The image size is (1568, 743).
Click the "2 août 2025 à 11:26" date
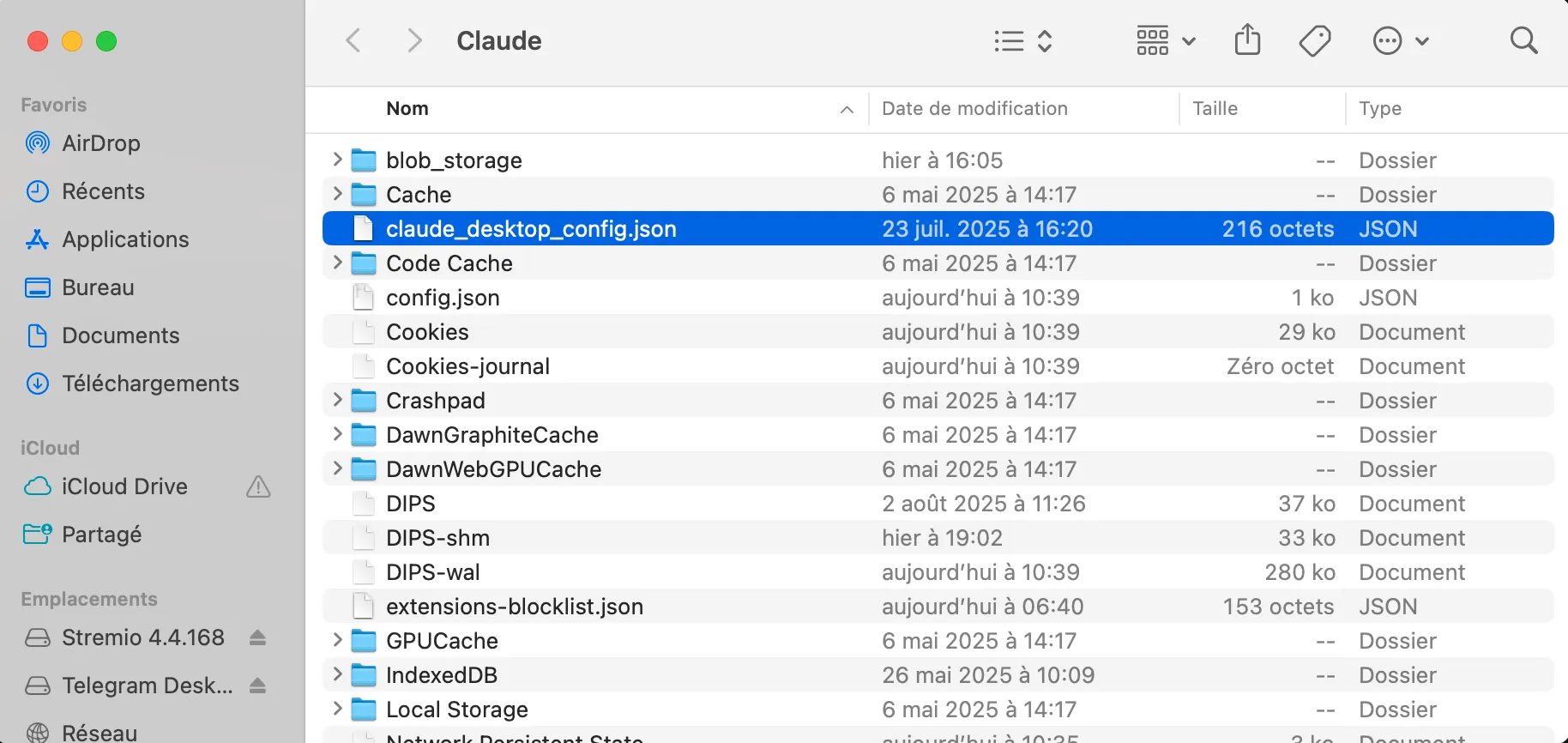[x=984, y=504]
